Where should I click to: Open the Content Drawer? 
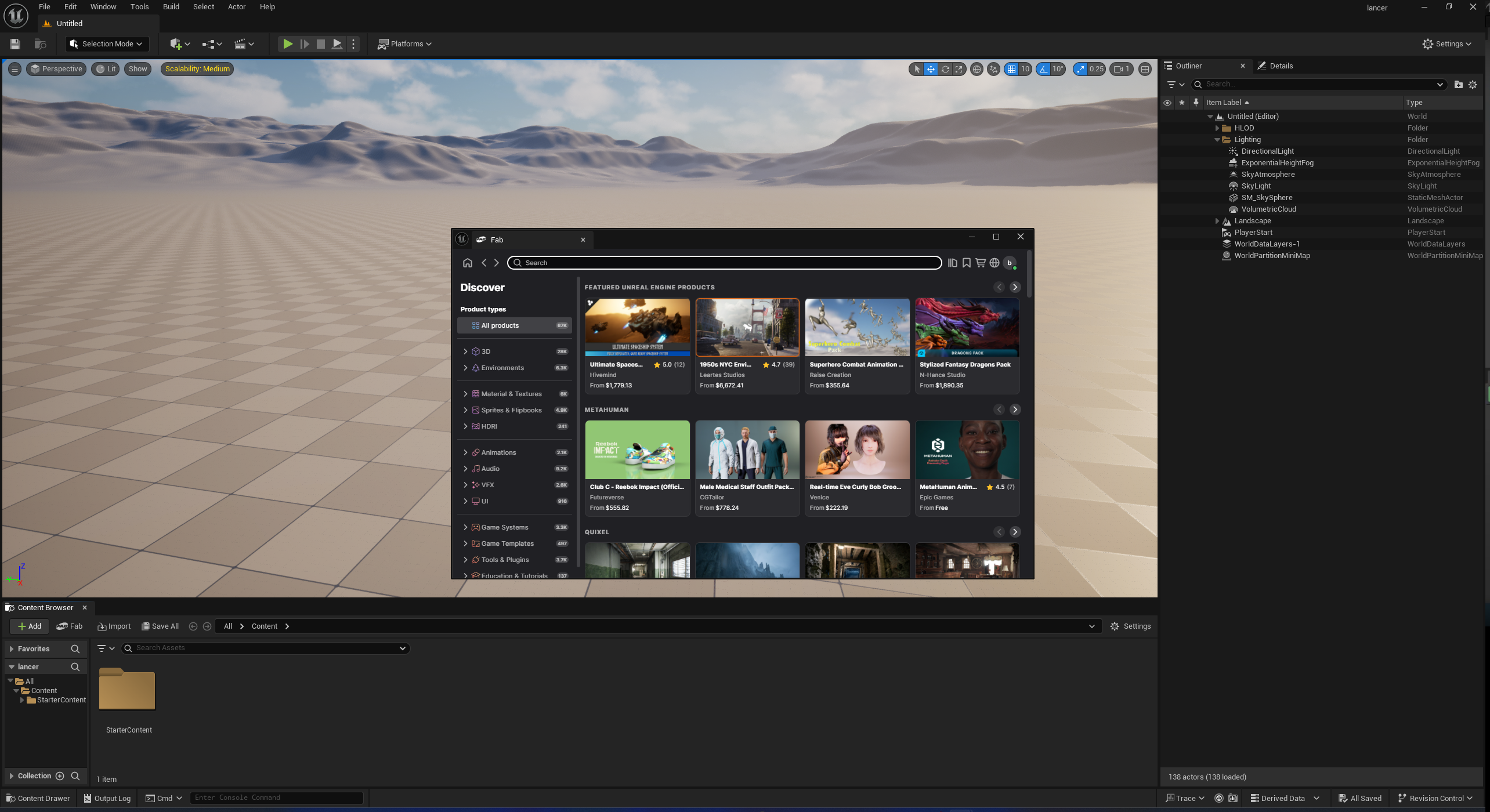pyautogui.click(x=38, y=799)
